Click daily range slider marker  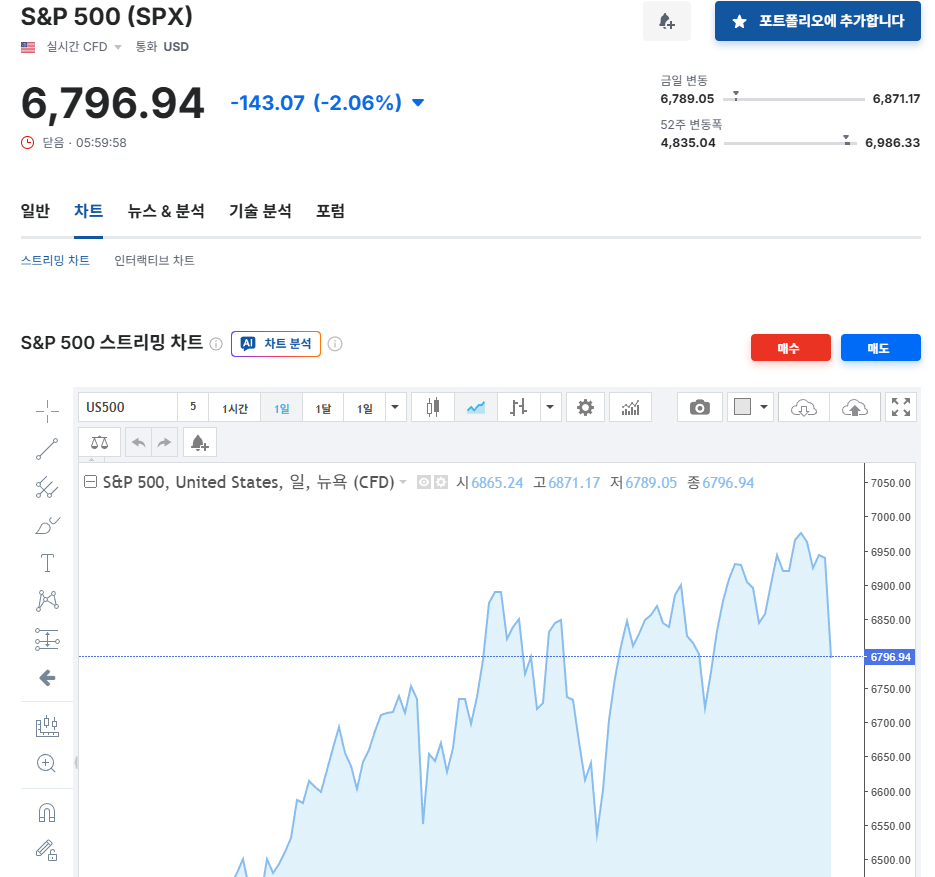tap(736, 96)
